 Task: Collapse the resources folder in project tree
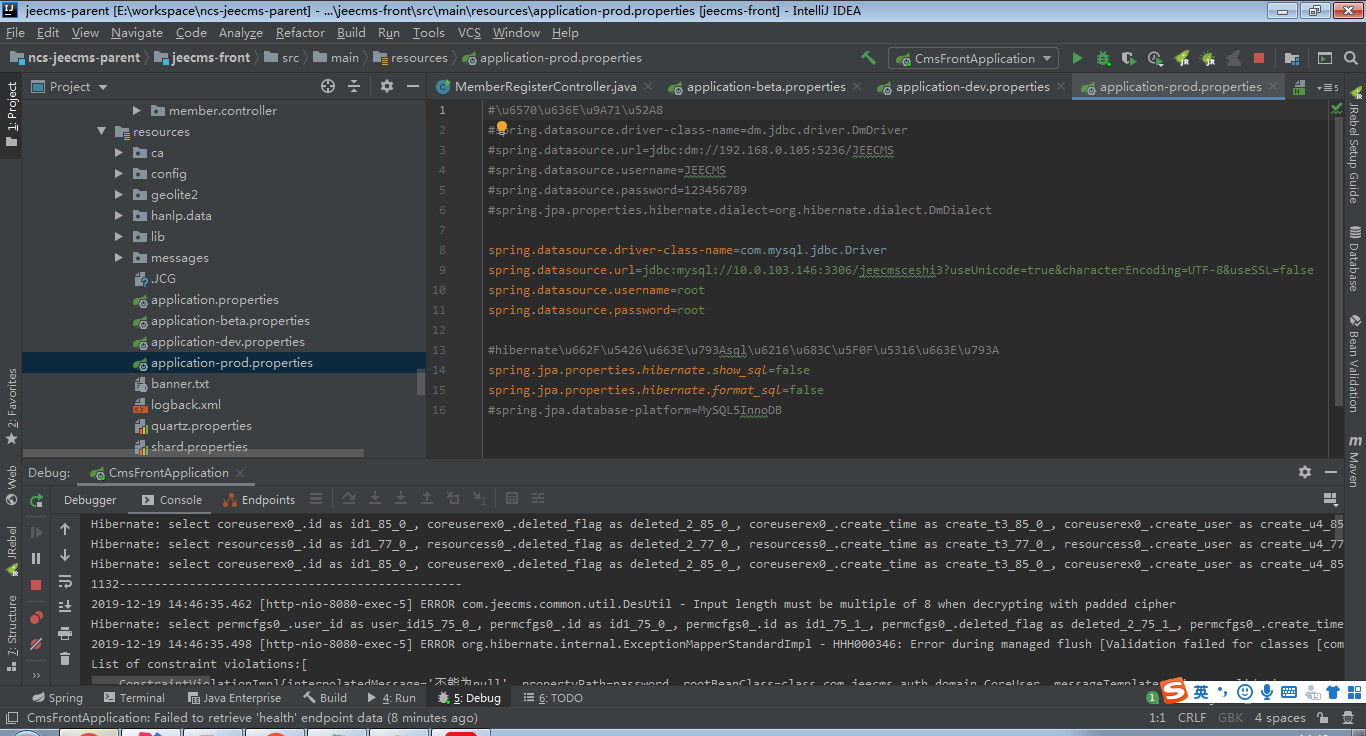pyautogui.click(x=101, y=132)
